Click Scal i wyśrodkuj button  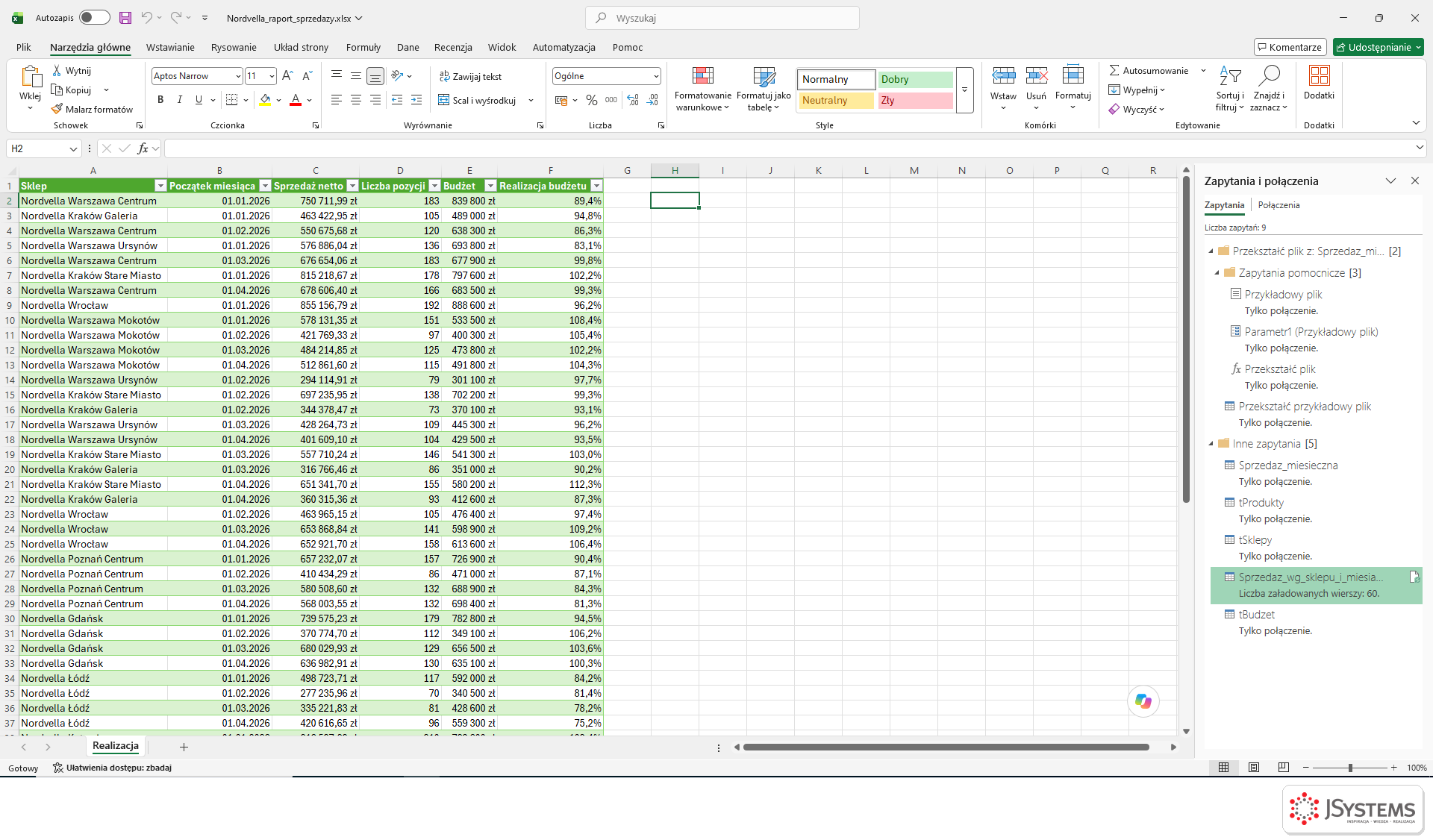tap(477, 100)
